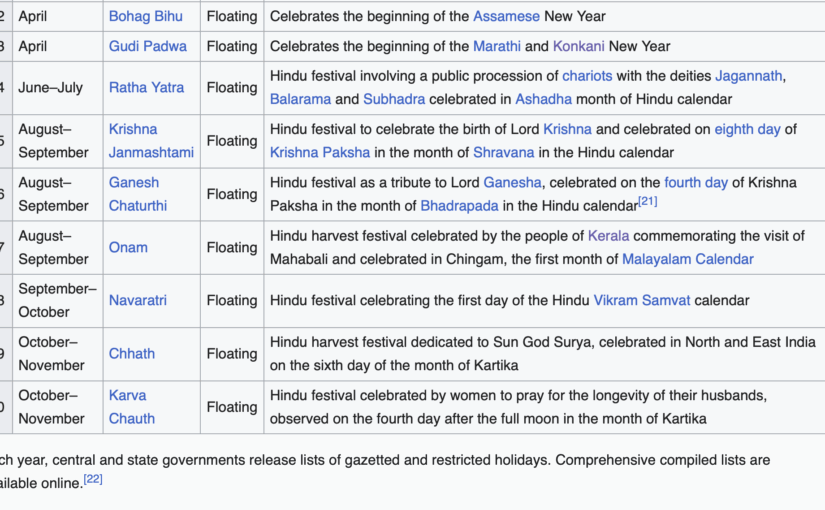Click the Vikram Samvat link
Screen dimensions: 825x510
(641, 300)
